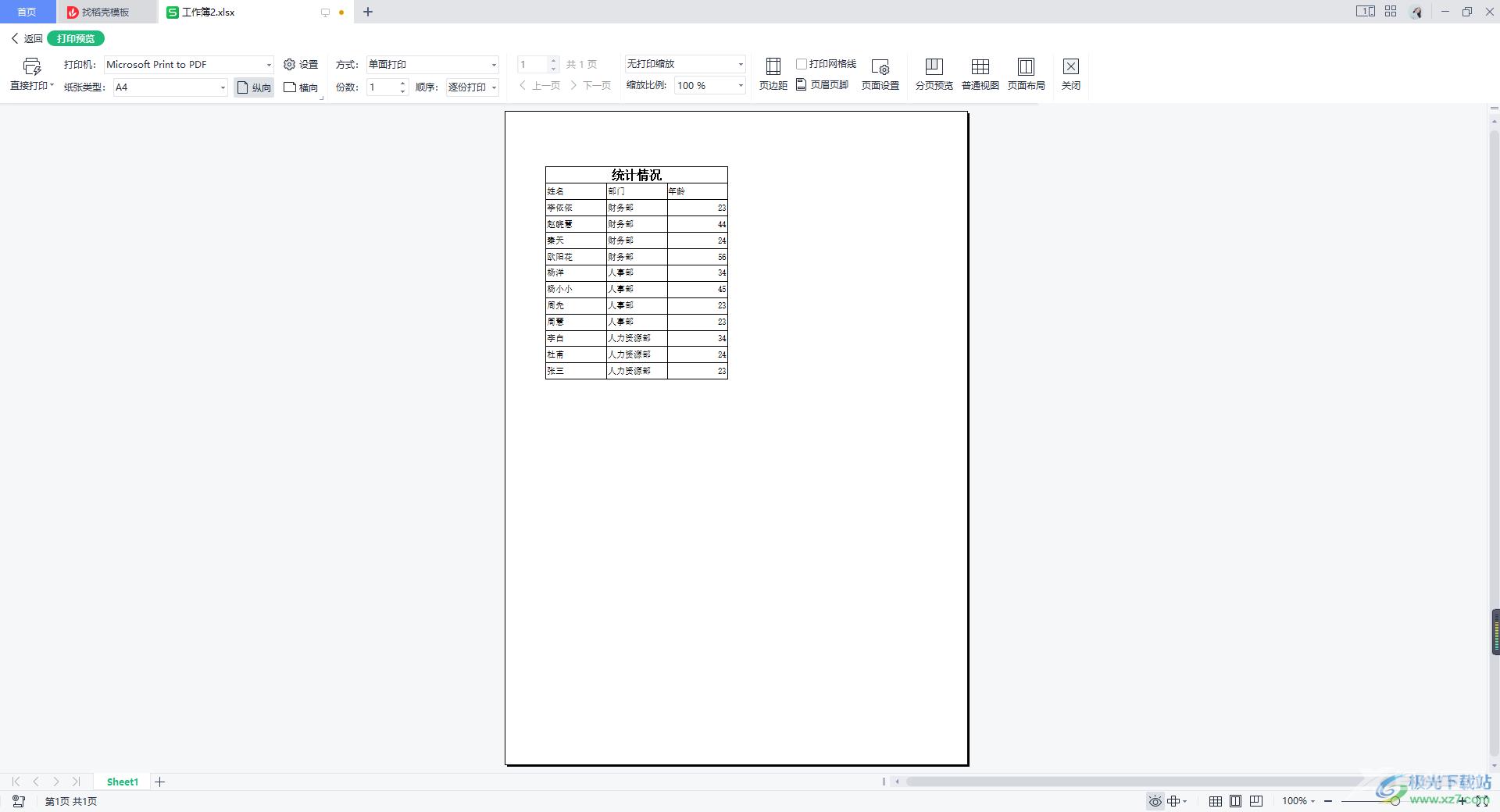
Task: Zoom out with the minus icon
Action: pyautogui.click(x=1328, y=801)
